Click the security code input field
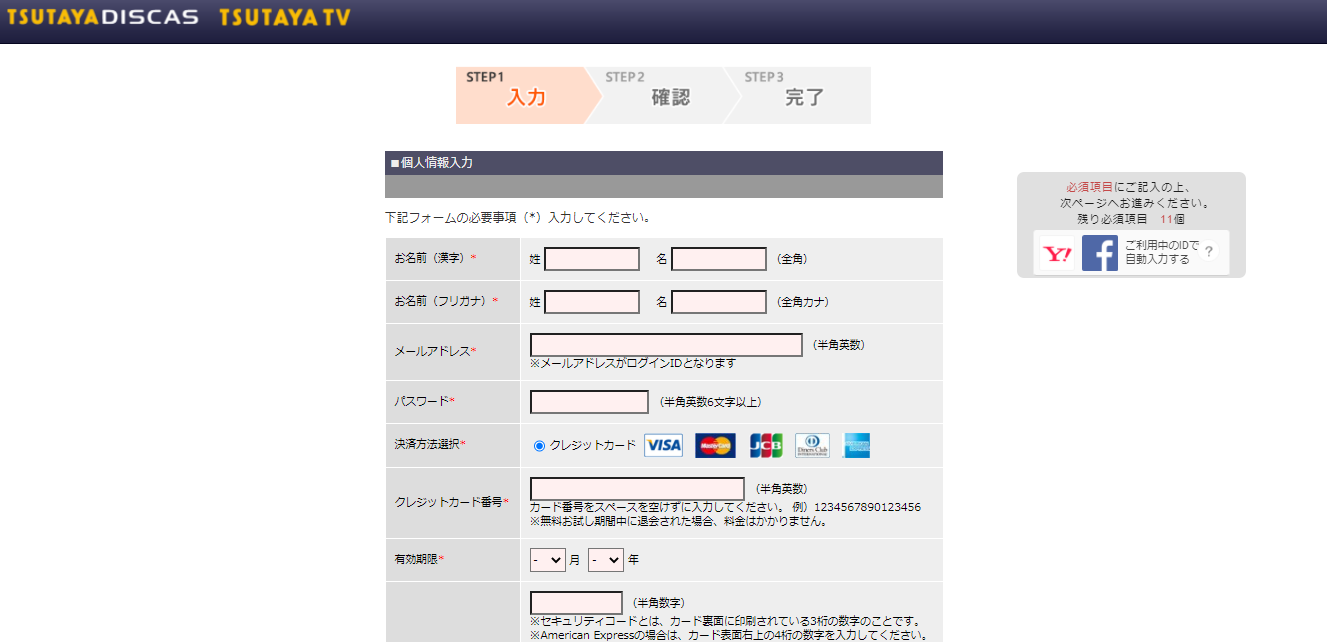Viewport: 1327px width, 642px height. click(576, 603)
